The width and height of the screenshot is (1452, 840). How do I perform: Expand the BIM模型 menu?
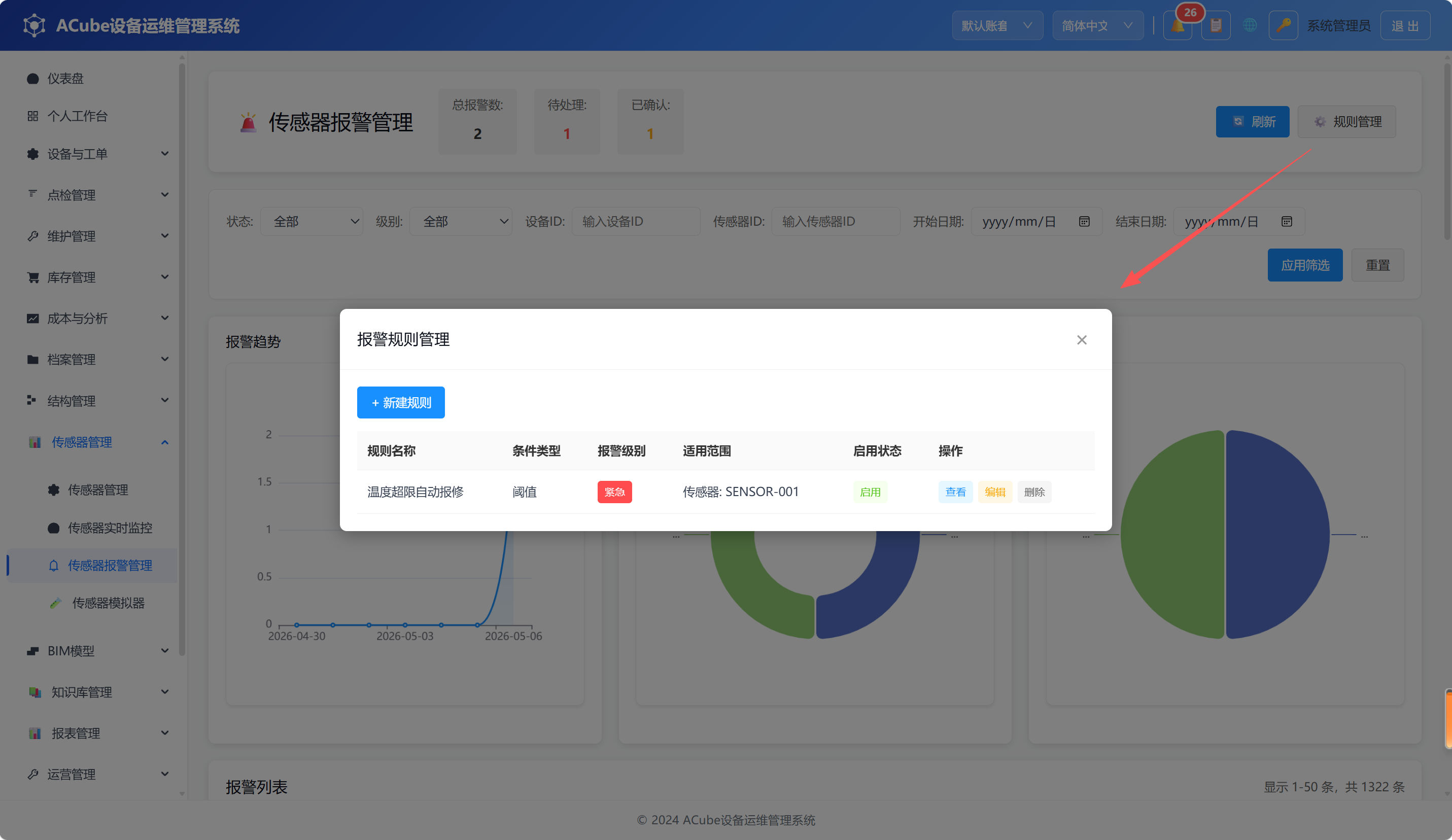pyautogui.click(x=98, y=651)
